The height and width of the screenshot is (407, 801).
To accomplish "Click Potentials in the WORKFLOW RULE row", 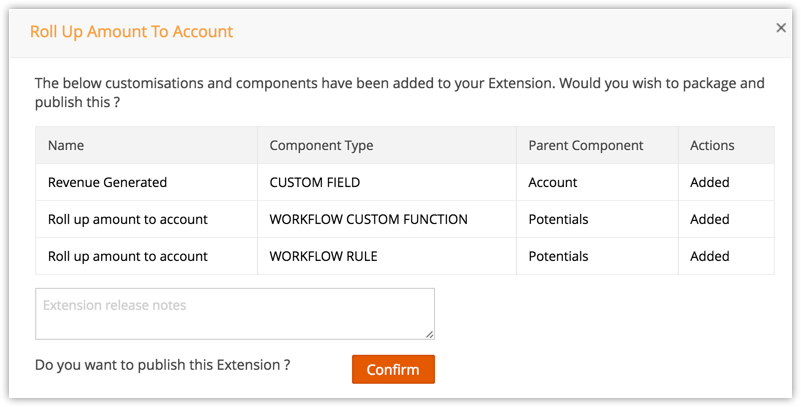I will [x=558, y=256].
